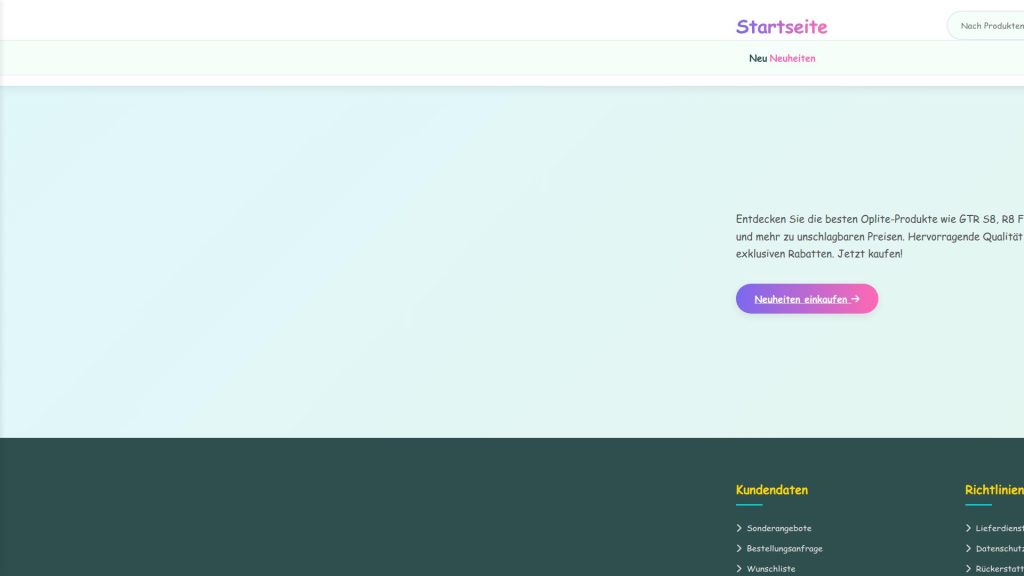Open the Bestellungsanfrage link
Screen dimensions: 1024x576
point(785,548)
